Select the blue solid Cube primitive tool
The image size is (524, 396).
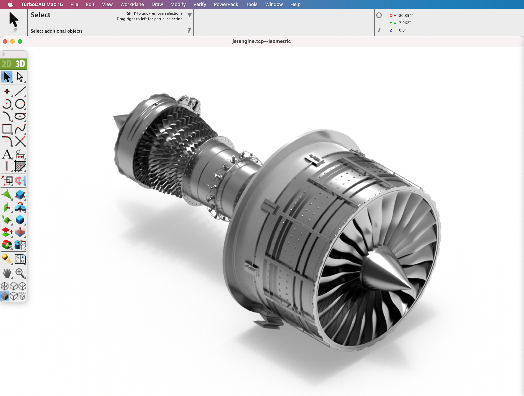[x=20, y=220]
